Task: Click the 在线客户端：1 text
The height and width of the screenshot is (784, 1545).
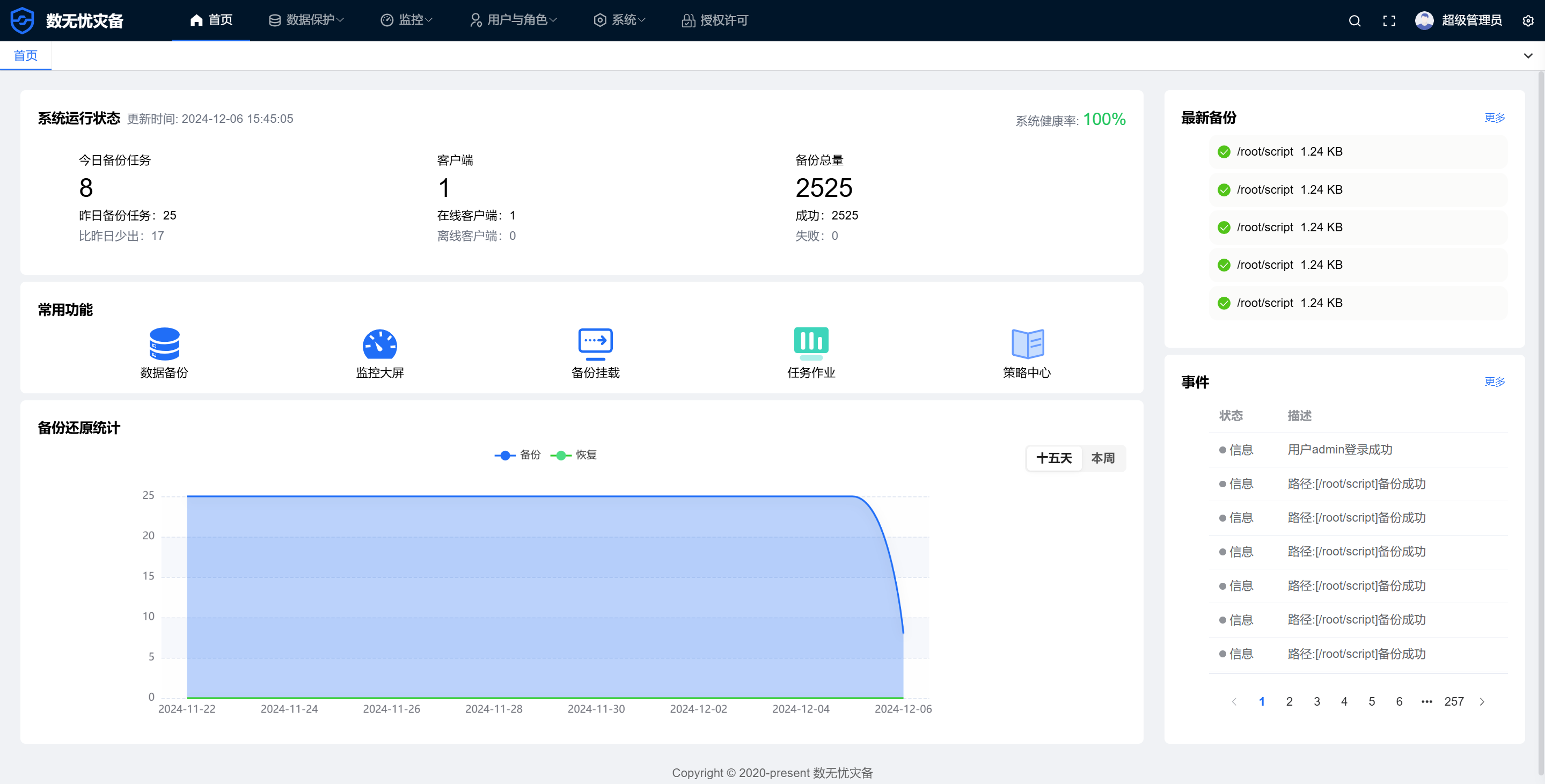Action: coord(476,215)
